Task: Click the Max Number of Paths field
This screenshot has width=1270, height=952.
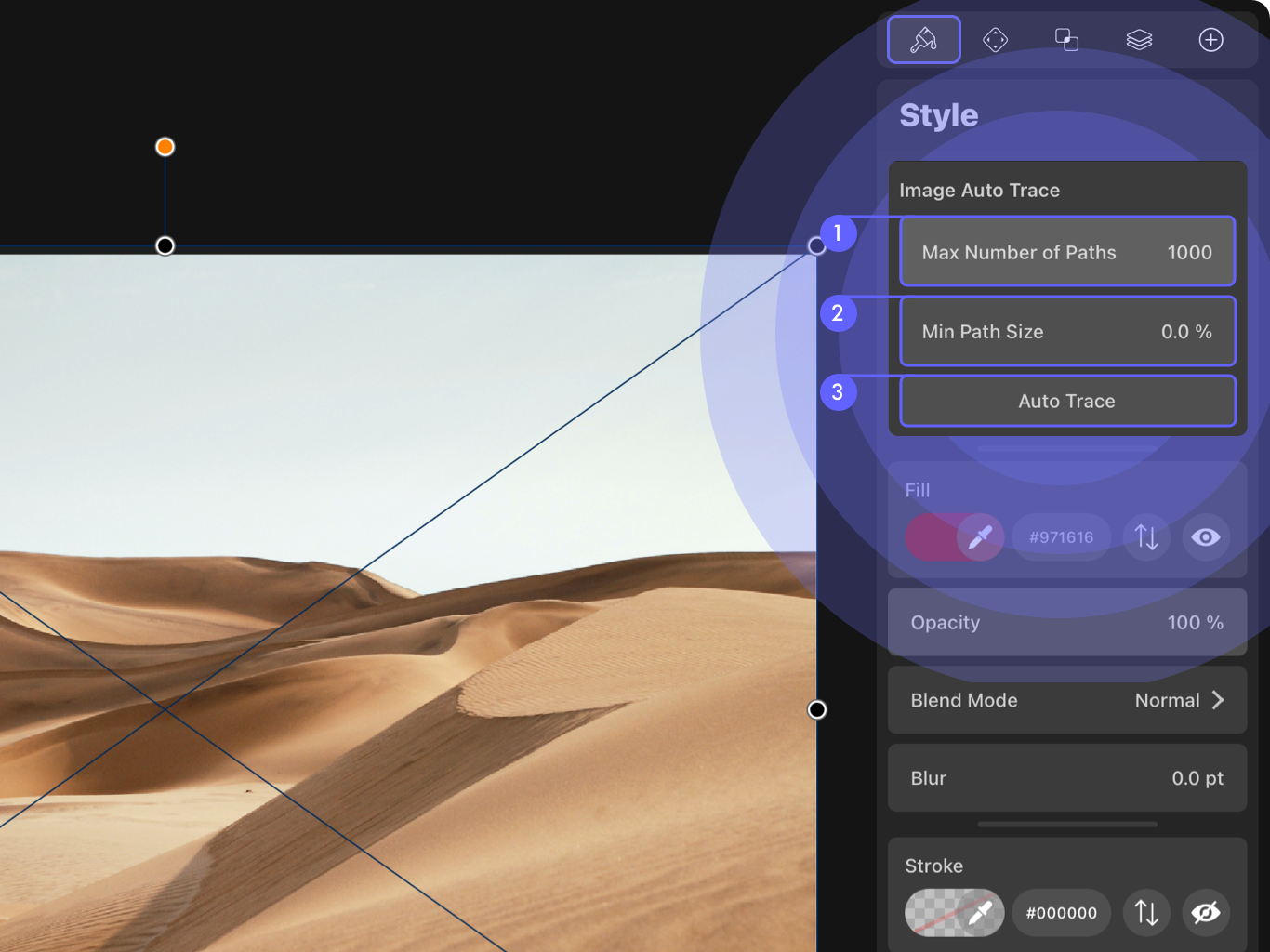Action: [x=1067, y=252]
